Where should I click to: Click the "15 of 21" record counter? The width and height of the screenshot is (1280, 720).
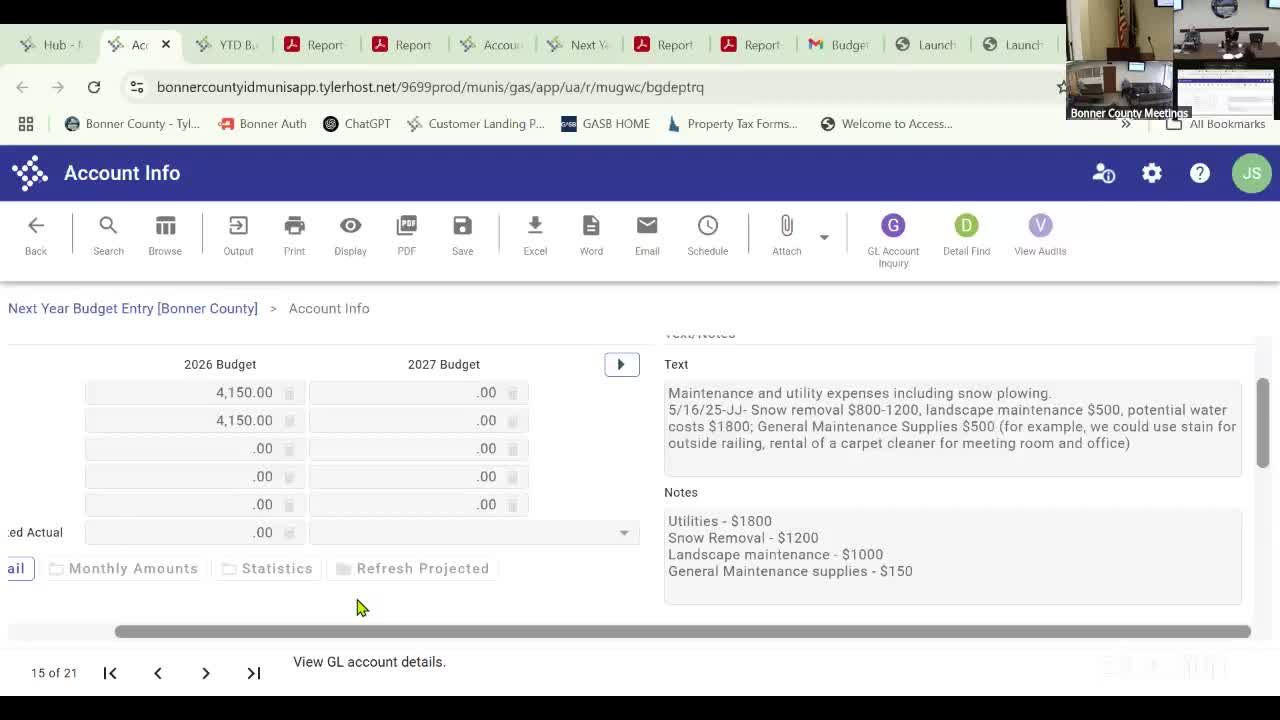[54, 673]
